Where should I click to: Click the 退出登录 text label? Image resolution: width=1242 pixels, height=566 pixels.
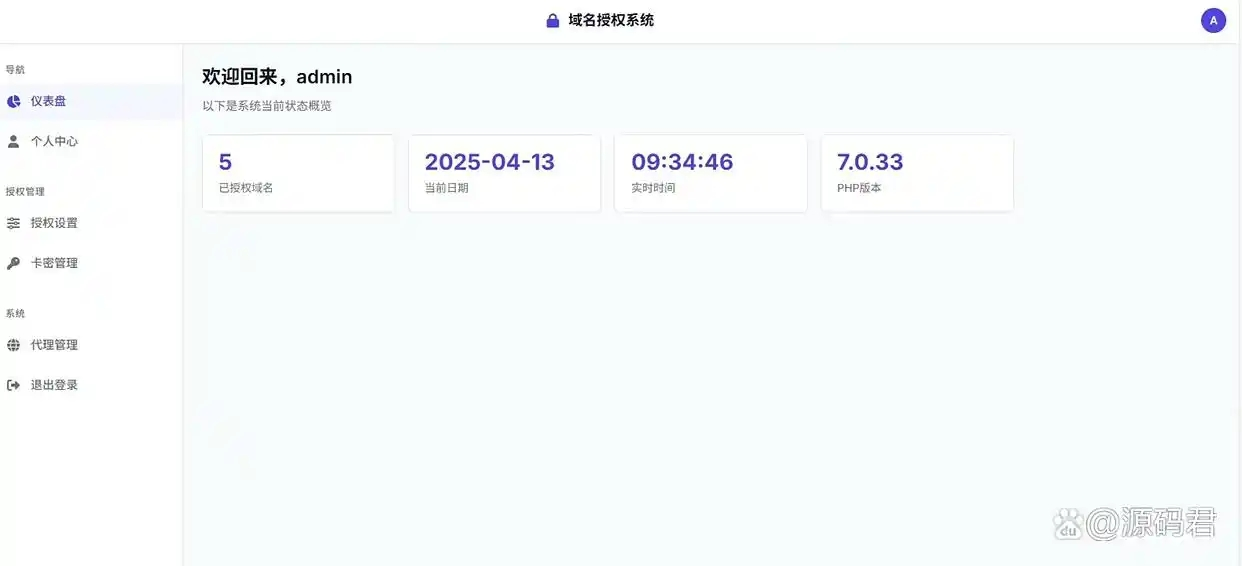click(54, 385)
